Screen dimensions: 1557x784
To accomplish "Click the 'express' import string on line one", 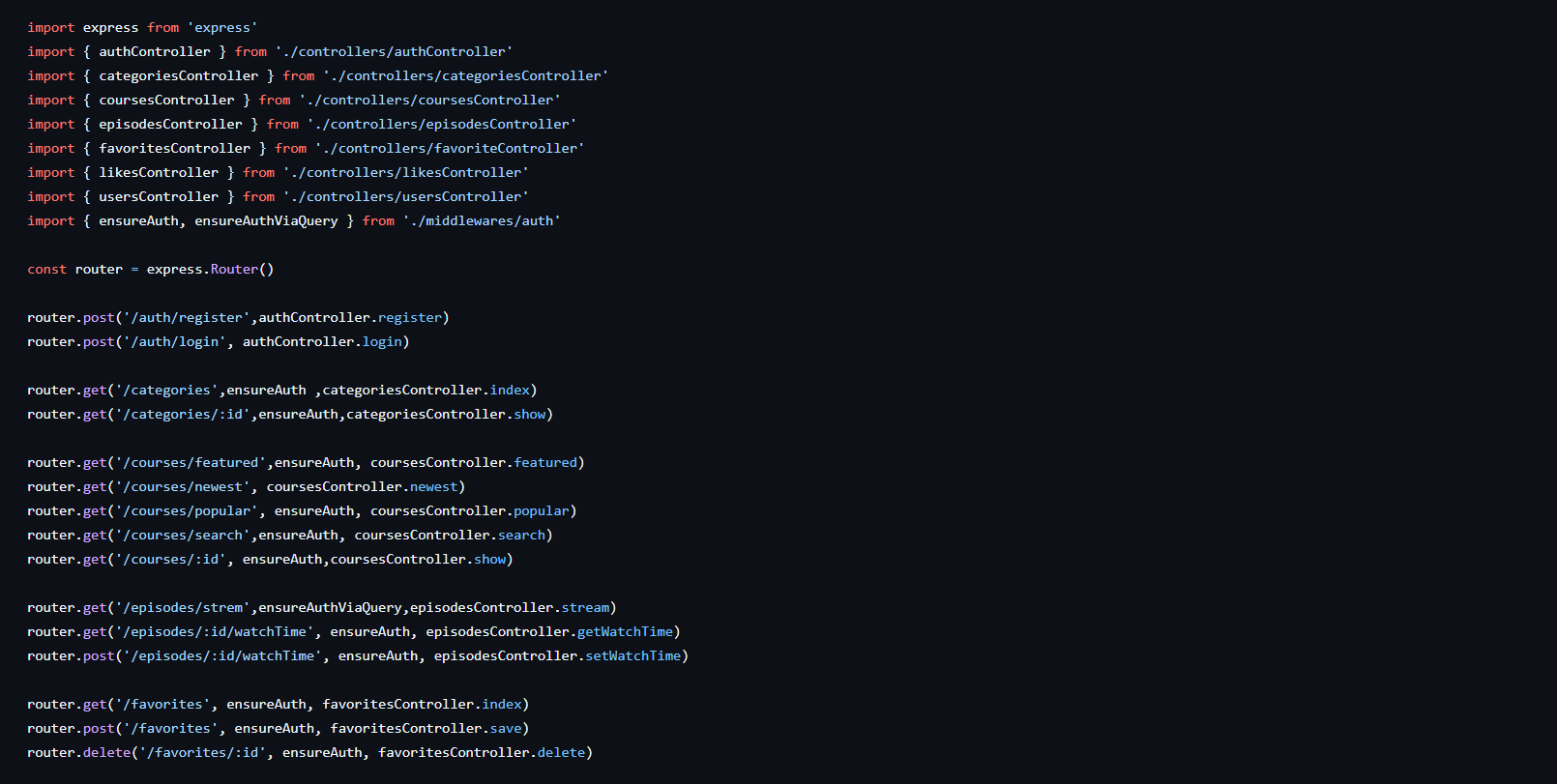I will point(222,28).
